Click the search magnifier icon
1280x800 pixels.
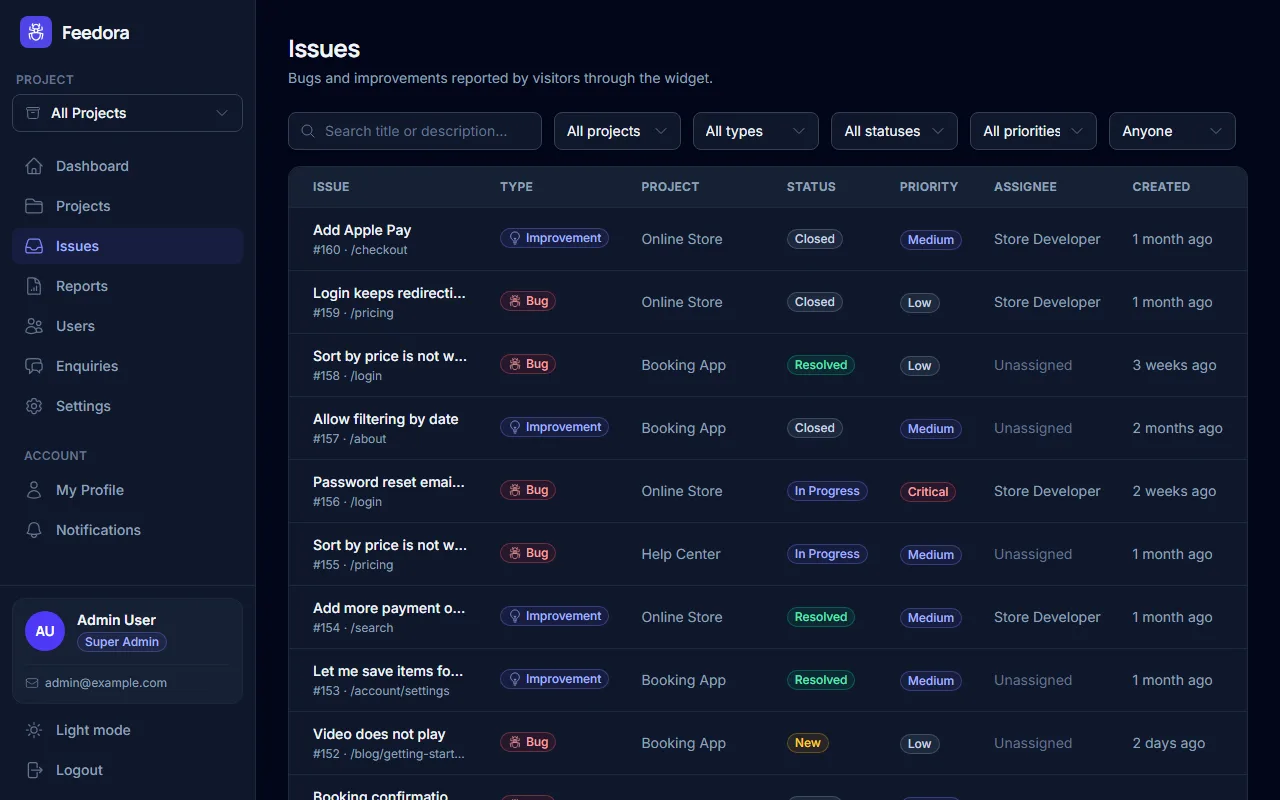pyautogui.click(x=309, y=131)
